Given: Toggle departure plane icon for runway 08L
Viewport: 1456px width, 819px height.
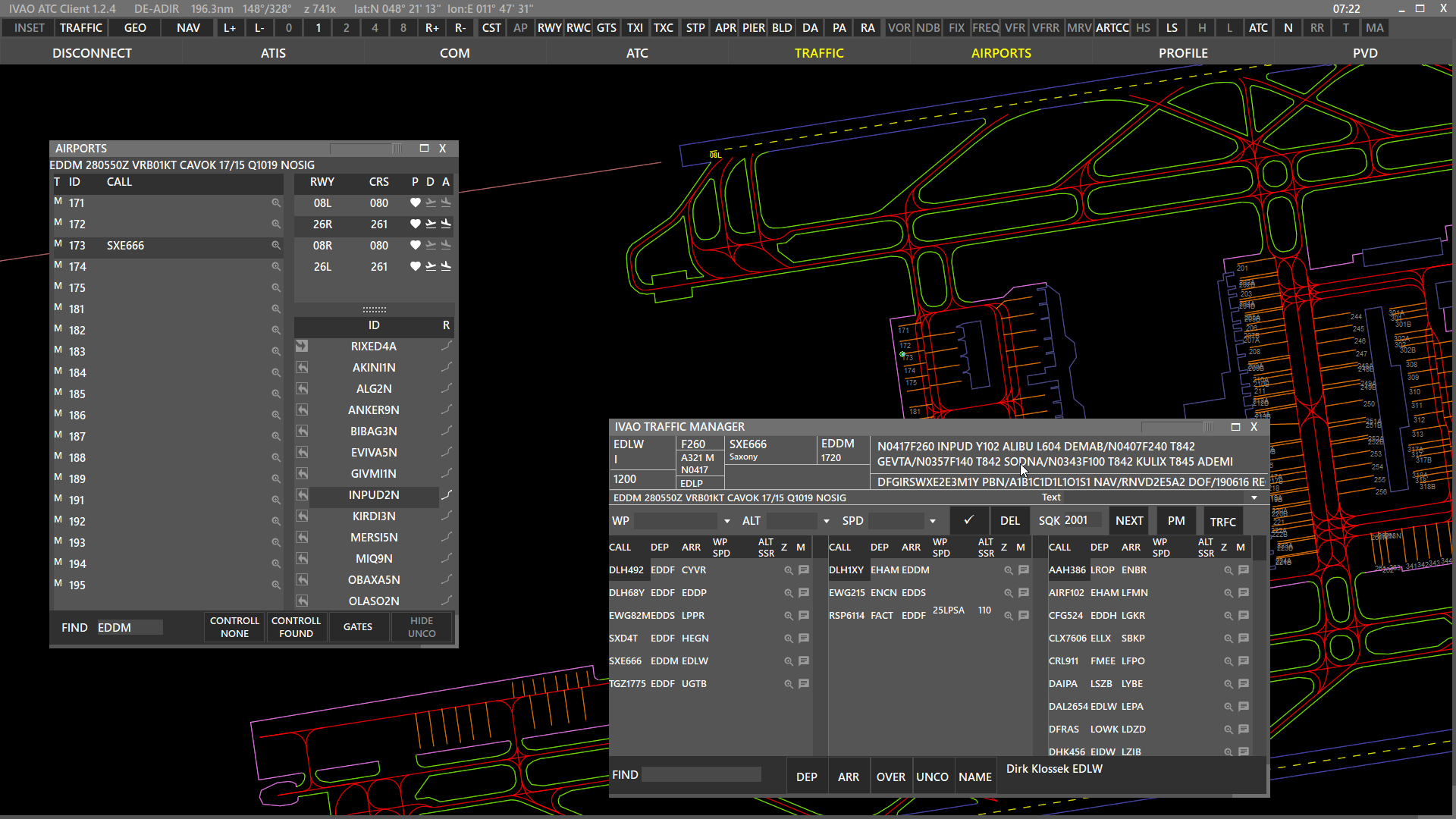Looking at the screenshot, I should [431, 203].
